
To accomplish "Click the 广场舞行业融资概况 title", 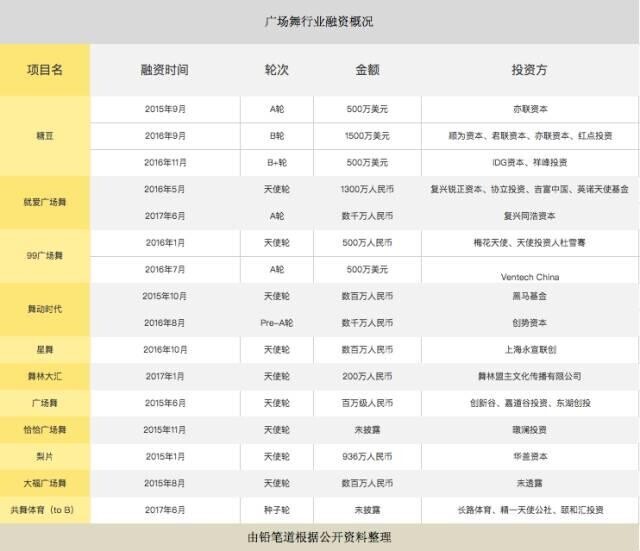I will coord(319,21).
